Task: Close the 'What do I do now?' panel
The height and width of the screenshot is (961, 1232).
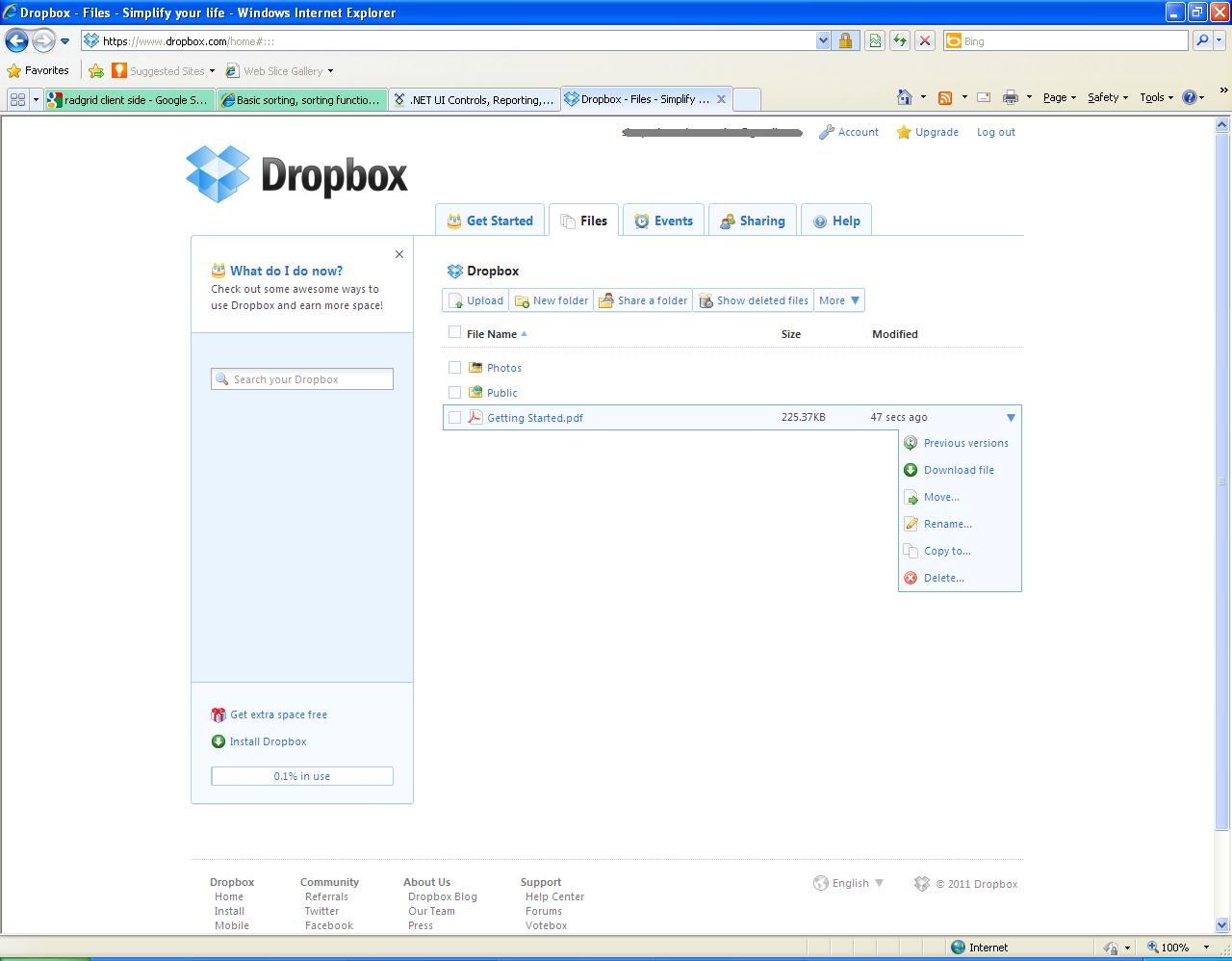Action: point(399,254)
